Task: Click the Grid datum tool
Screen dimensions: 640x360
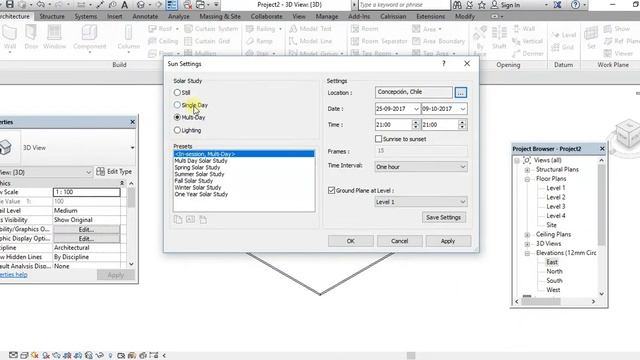Action: 562,47
